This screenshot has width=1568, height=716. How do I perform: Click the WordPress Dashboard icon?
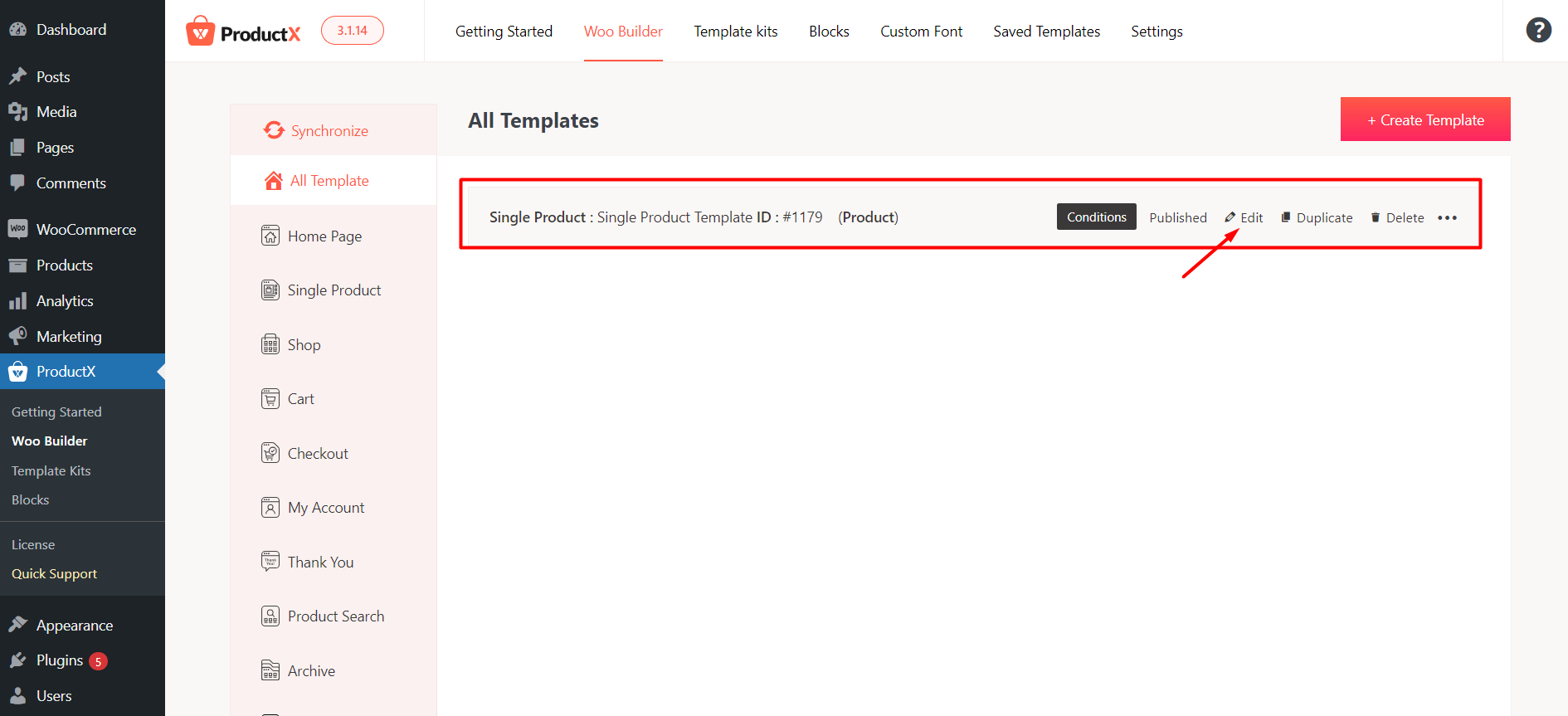pos(18,29)
